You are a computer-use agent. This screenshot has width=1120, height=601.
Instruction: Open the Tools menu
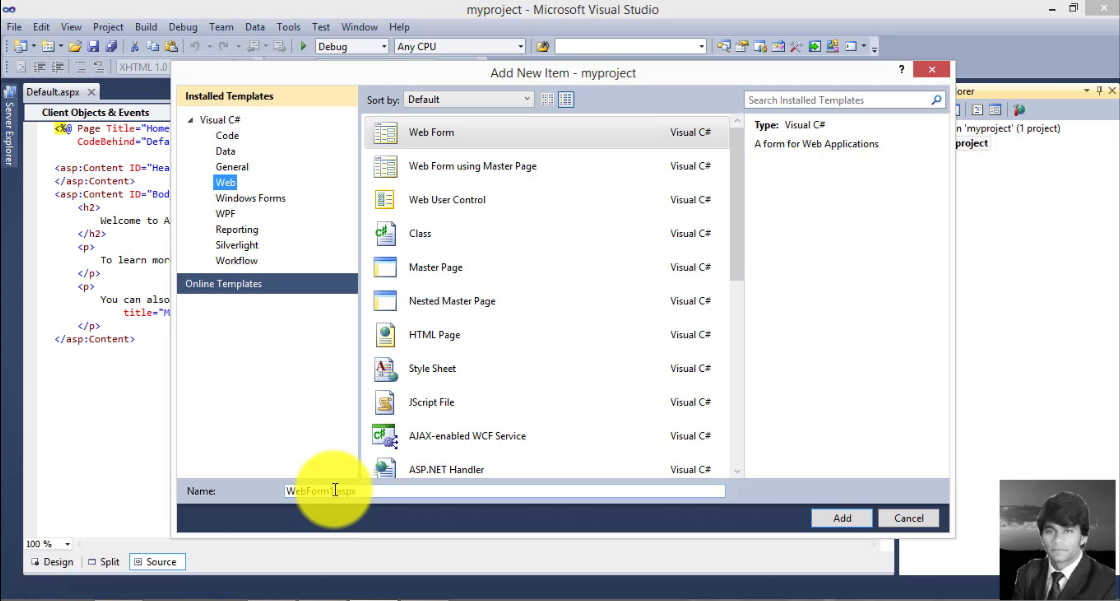point(289,27)
